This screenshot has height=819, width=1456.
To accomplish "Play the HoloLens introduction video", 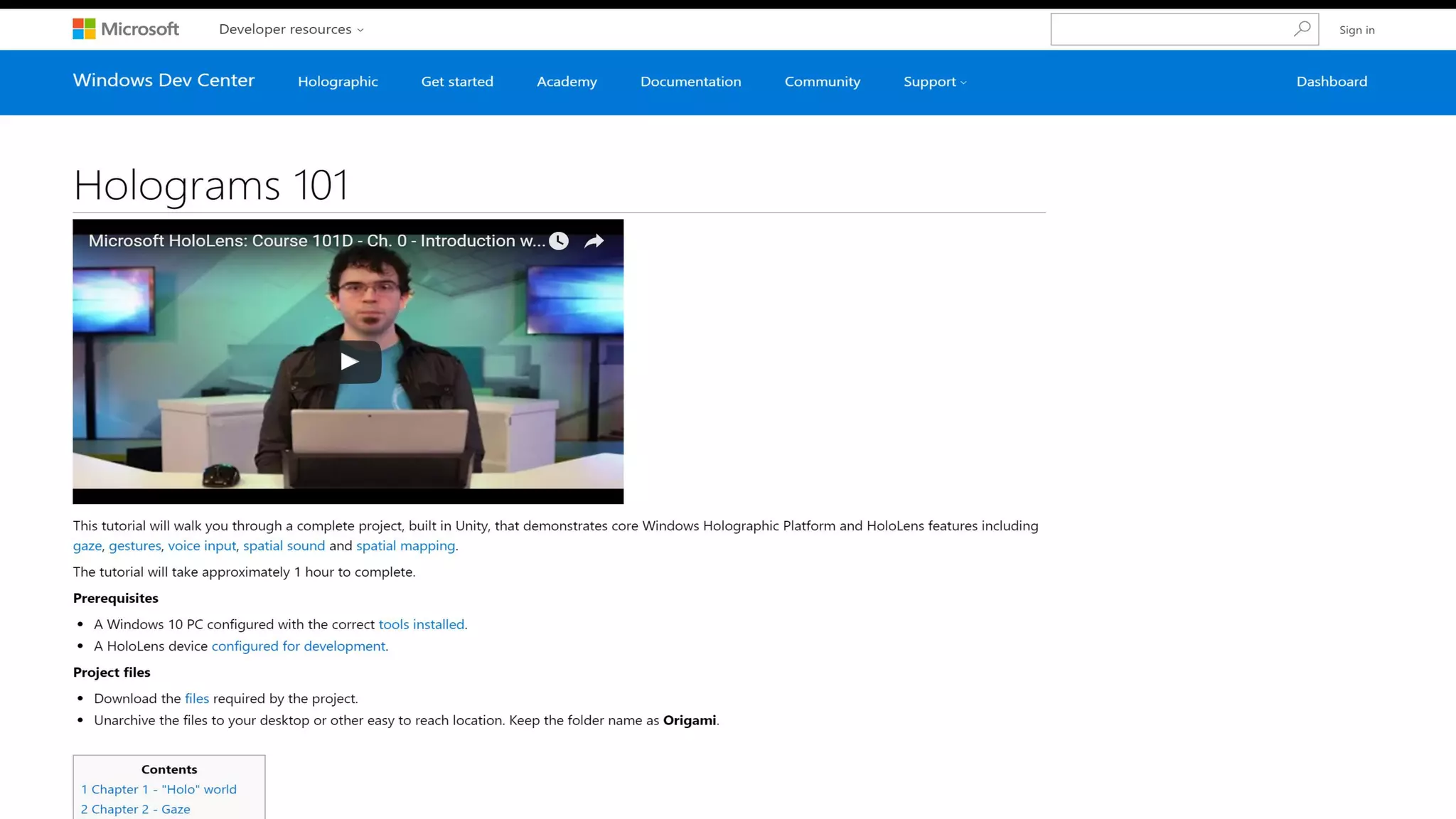I will coord(348,362).
